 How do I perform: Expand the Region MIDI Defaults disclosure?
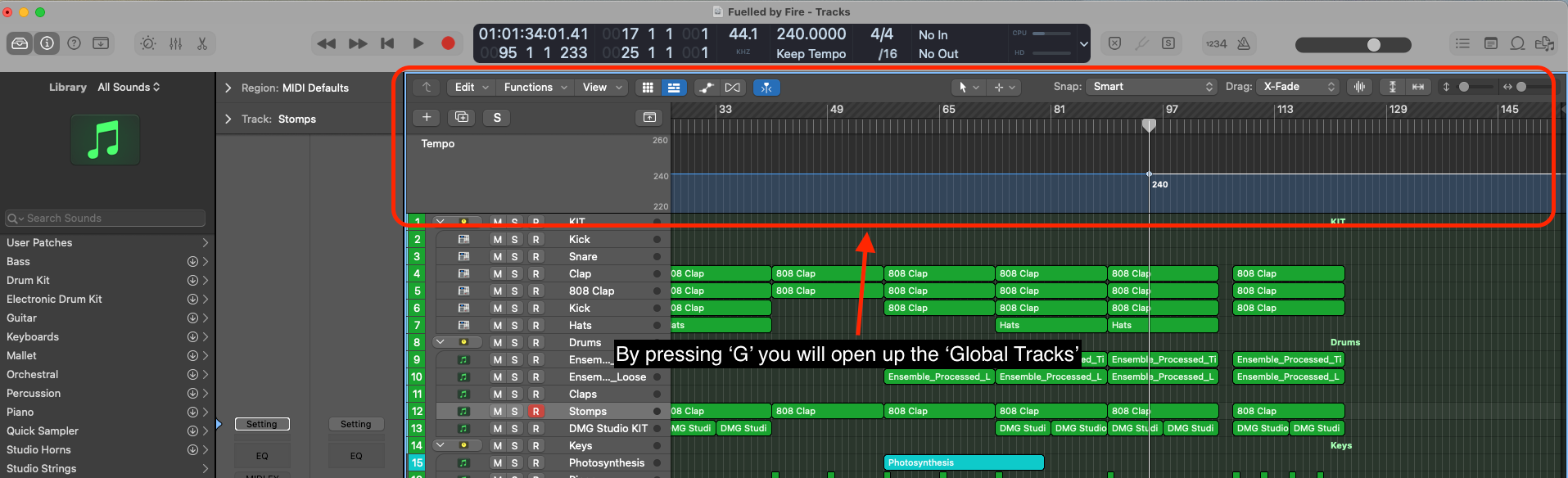point(228,88)
